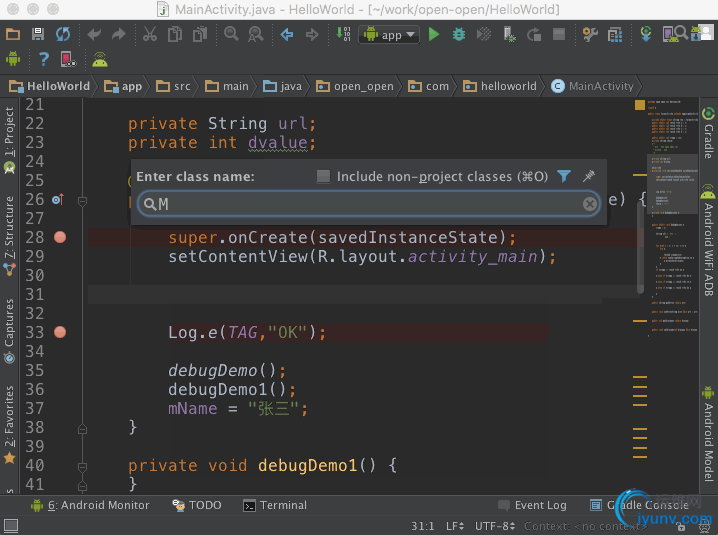Open the app run configuration dropdown
This screenshot has height=535, width=718.
pyautogui.click(x=389, y=35)
